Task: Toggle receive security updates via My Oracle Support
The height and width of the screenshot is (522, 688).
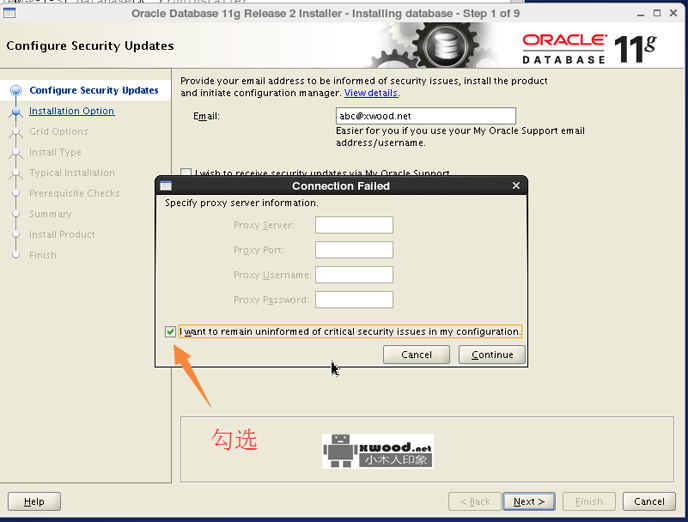Action: coord(186,173)
